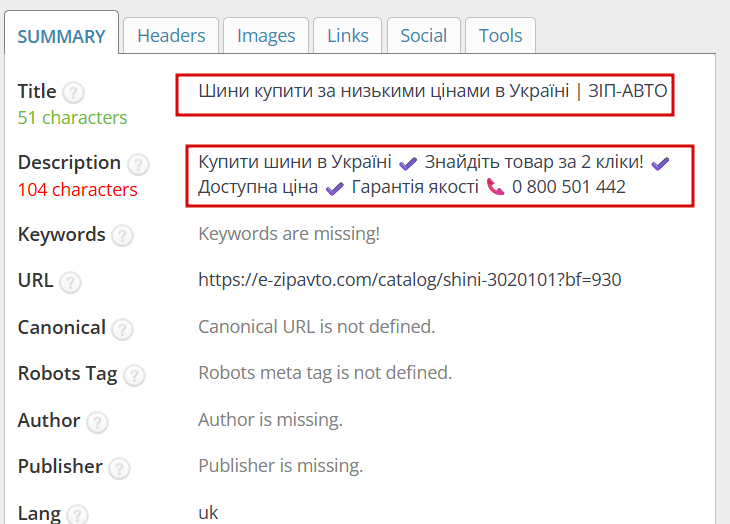Show help for the Author field

(x=97, y=423)
